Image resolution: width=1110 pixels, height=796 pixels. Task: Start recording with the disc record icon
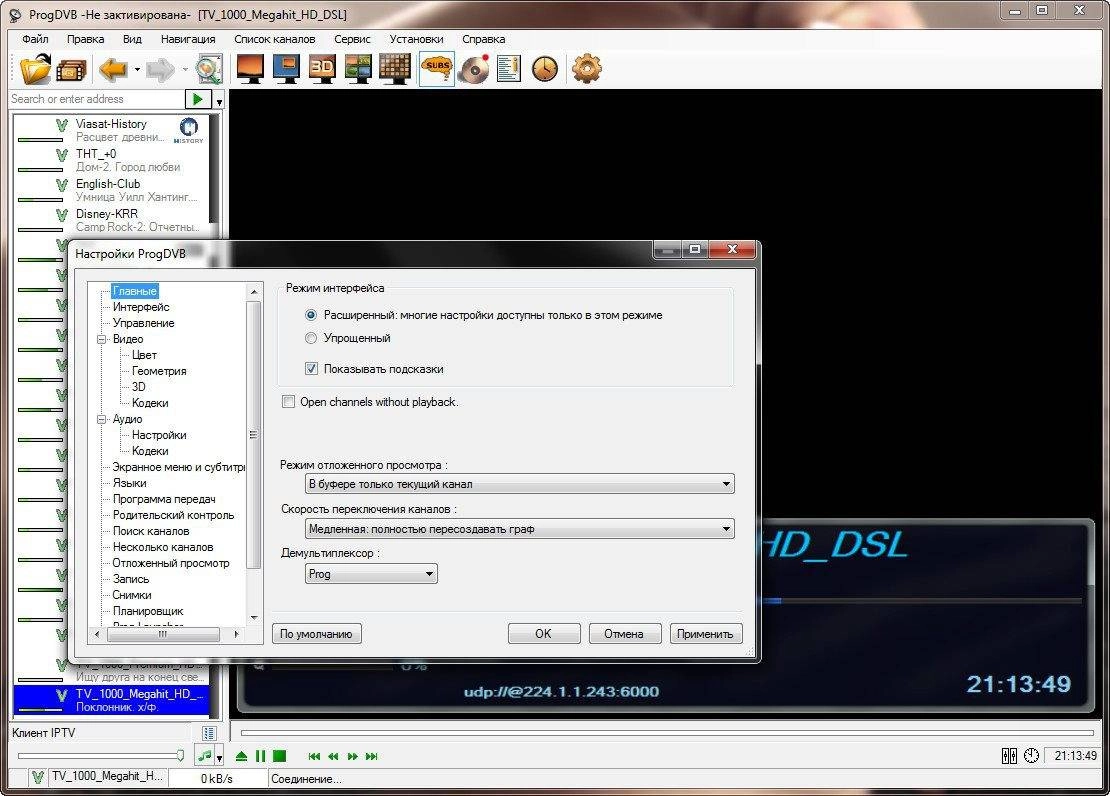pos(474,69)
